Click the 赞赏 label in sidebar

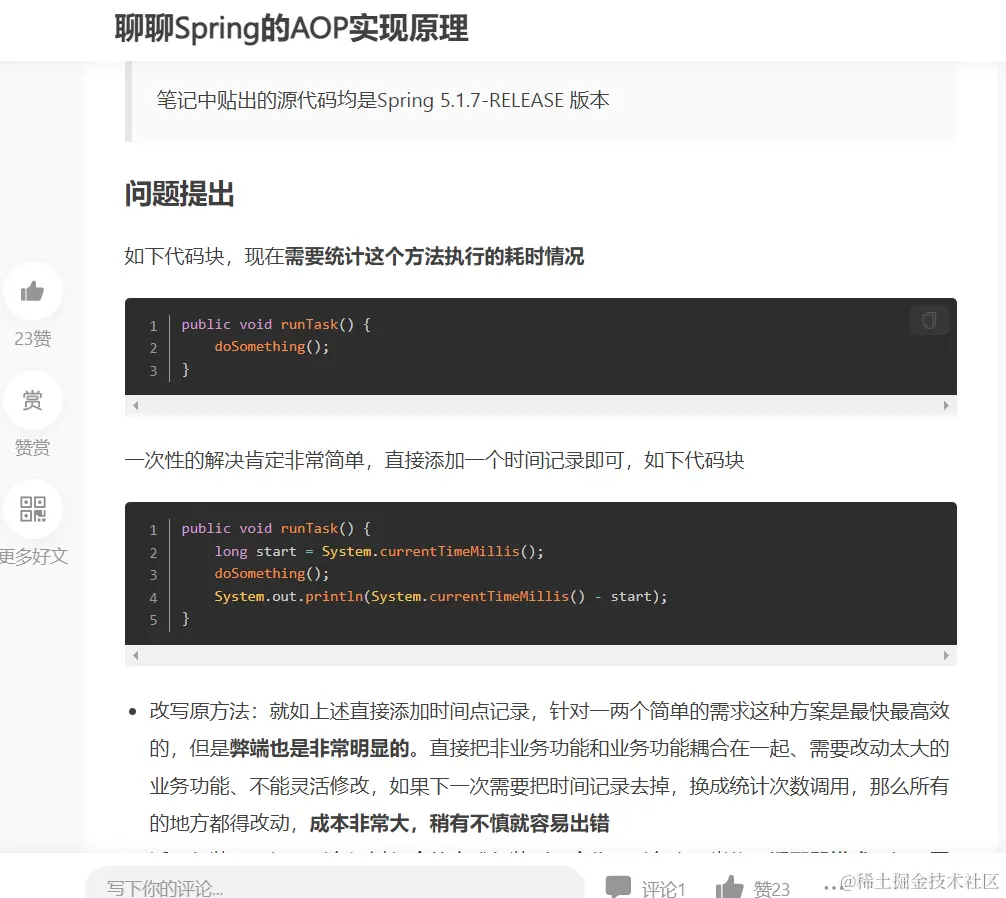click(x=32, y=447)
